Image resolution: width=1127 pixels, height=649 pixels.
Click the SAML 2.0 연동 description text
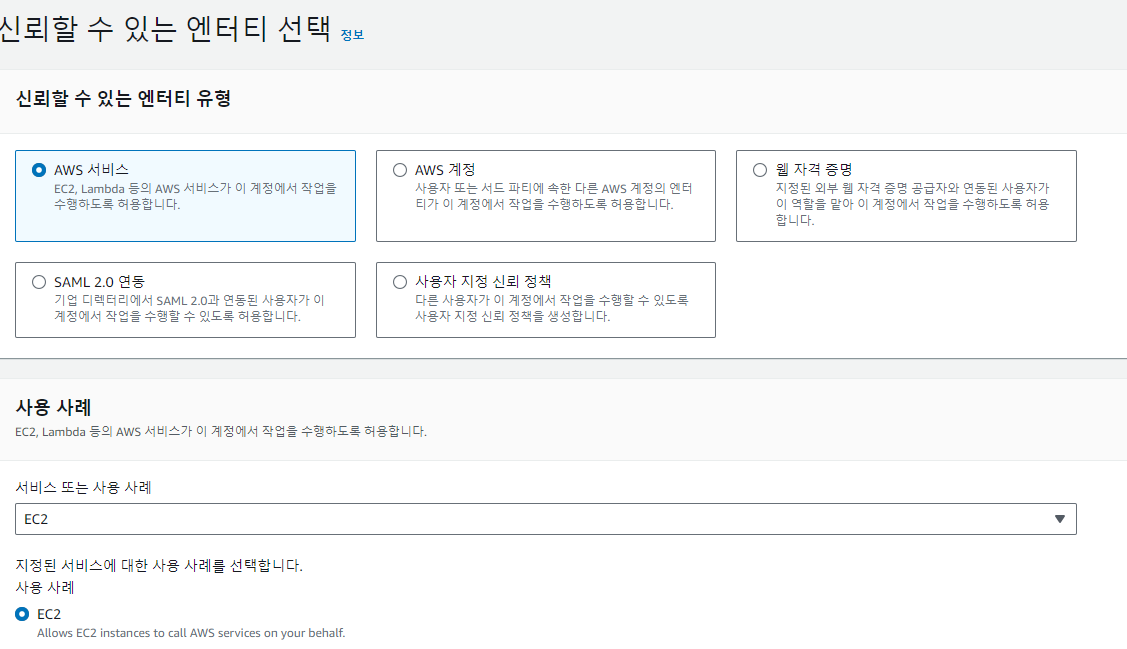click(x=189, y=308)
